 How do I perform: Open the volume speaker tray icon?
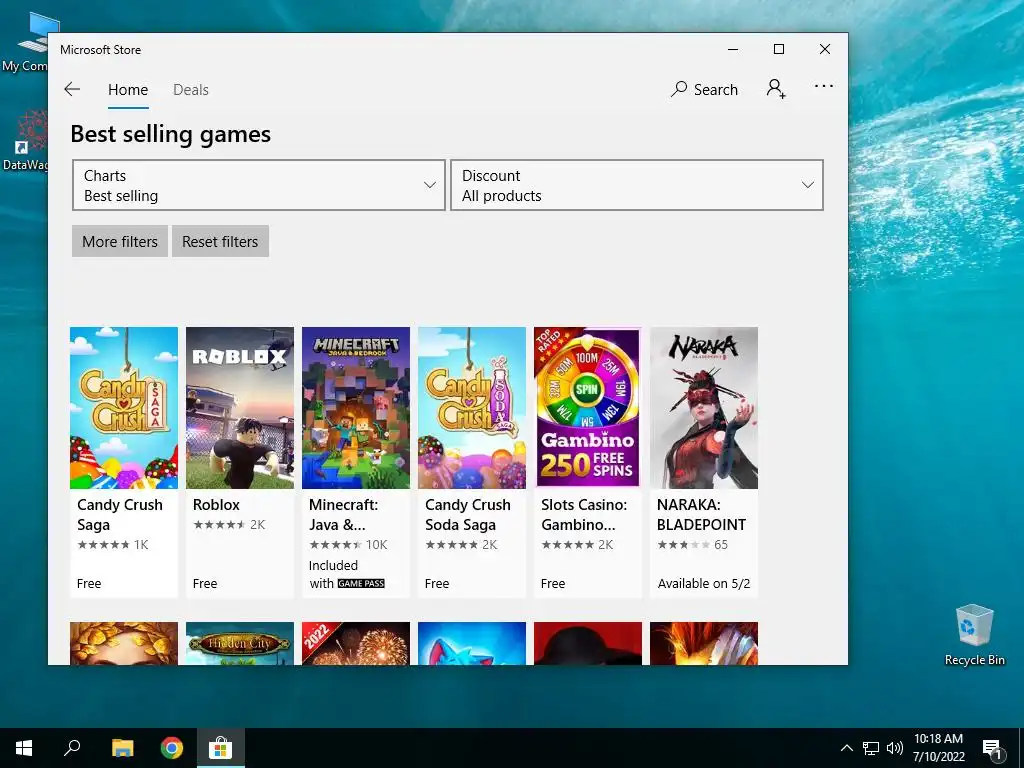(x=895, y=748)
